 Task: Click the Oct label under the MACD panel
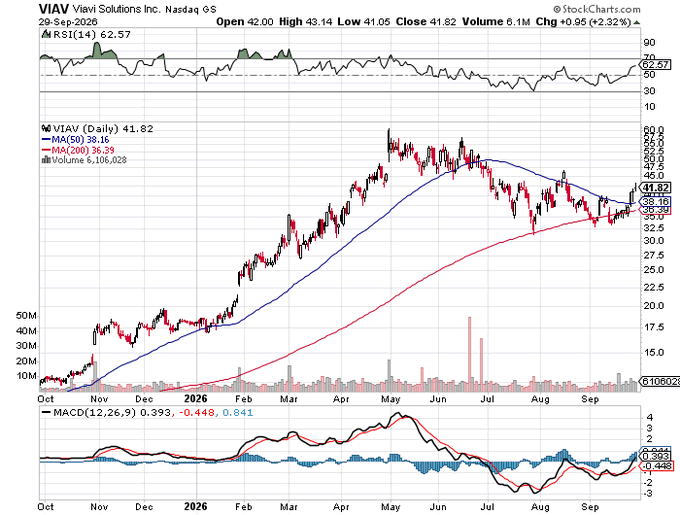(x=46, y=507)
